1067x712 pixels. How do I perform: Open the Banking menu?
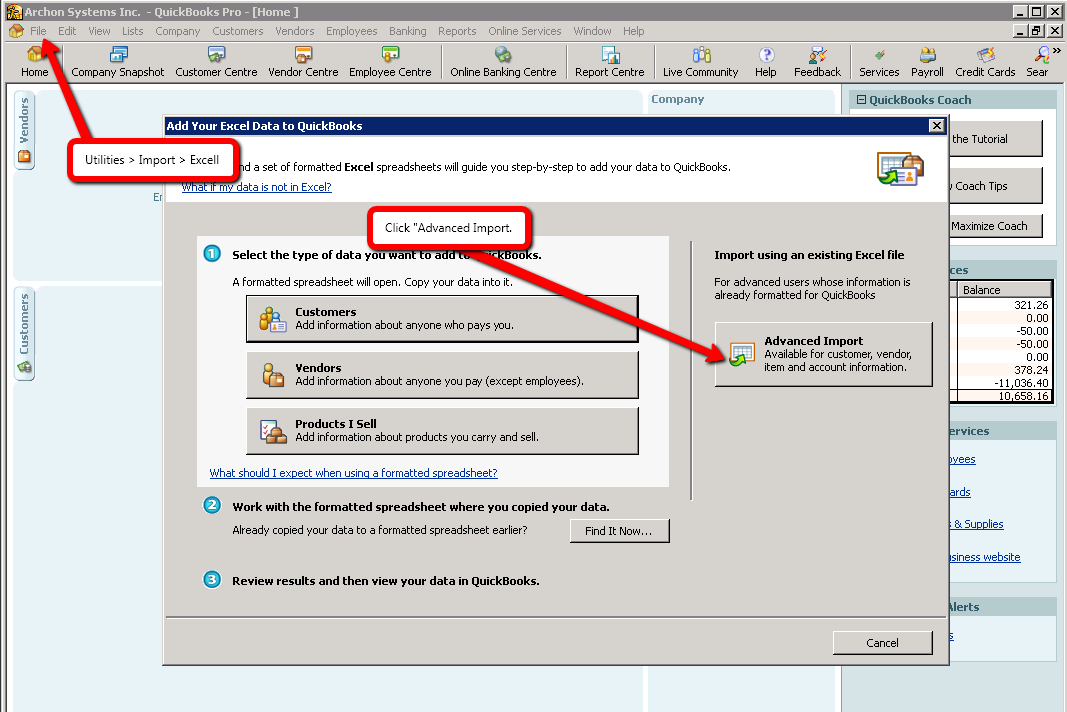(408, 31)
